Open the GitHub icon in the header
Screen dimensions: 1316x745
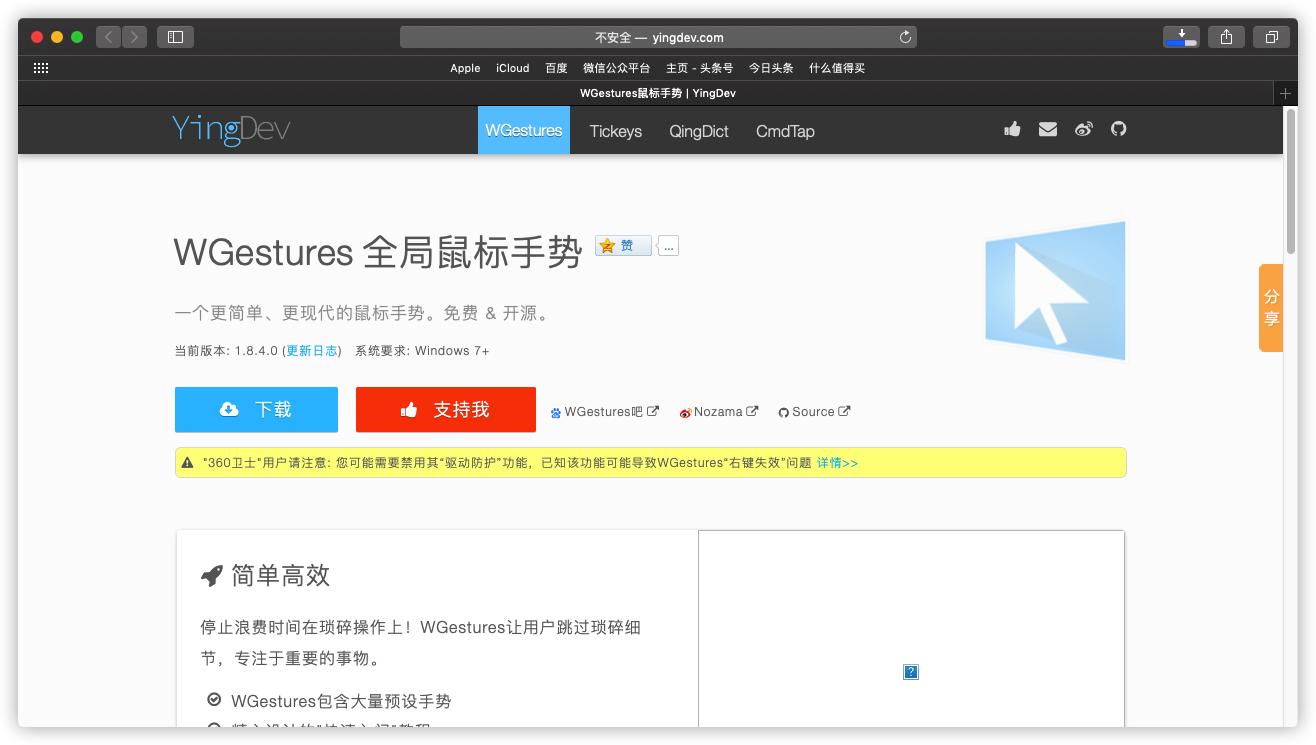[1119, 129]
